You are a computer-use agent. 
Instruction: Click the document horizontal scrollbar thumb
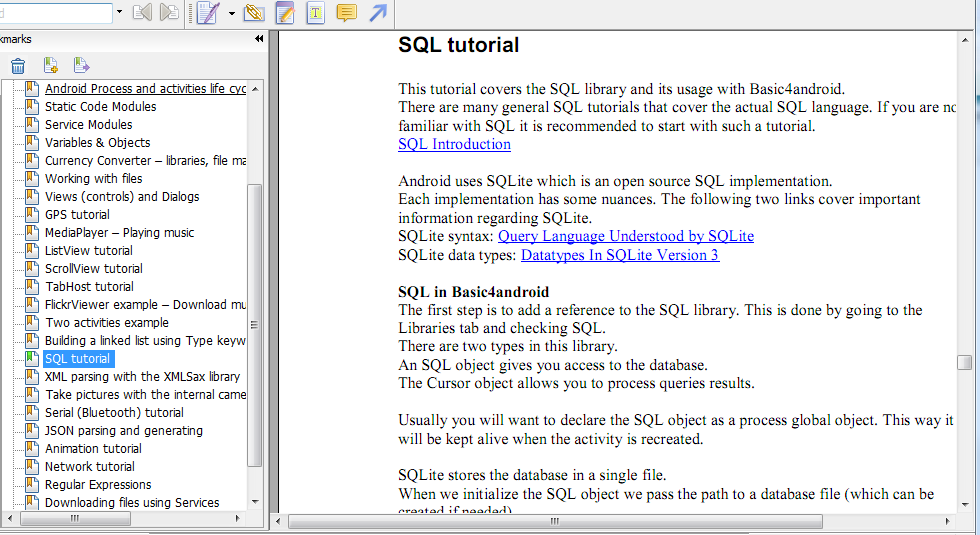point(555,521)
